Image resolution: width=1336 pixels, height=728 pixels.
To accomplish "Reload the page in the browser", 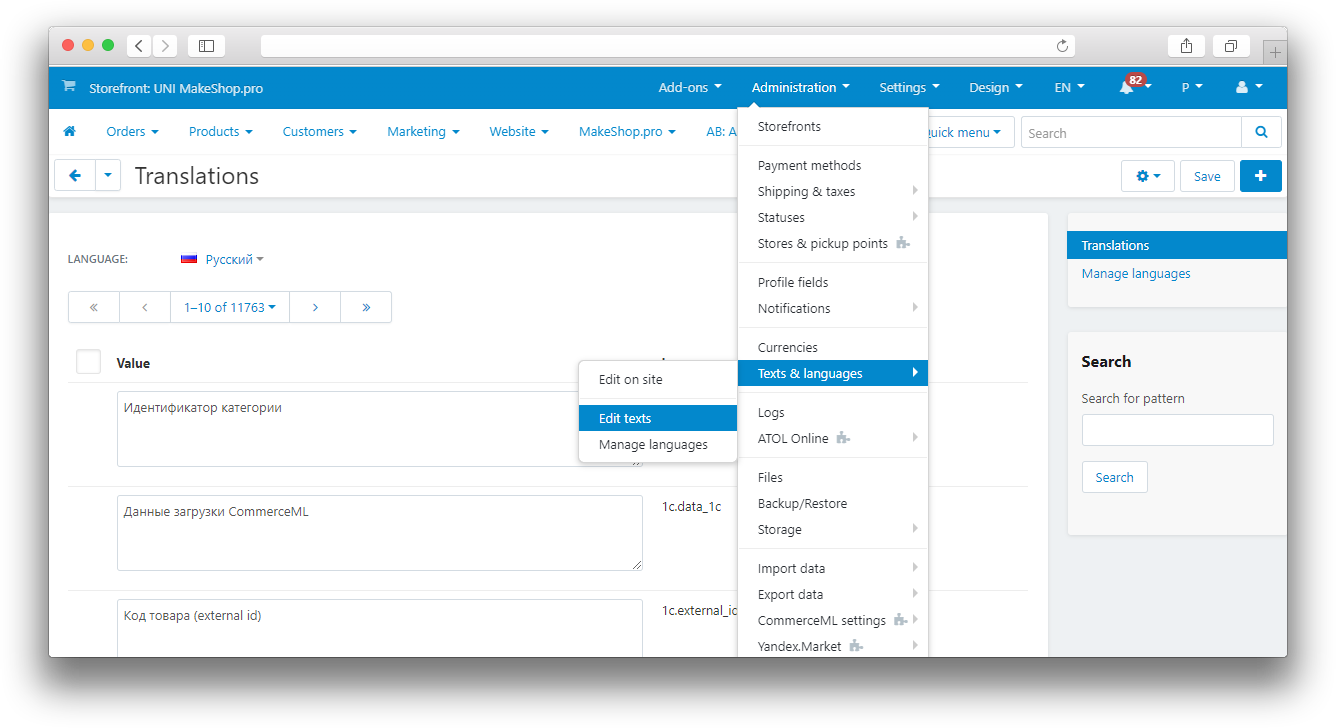I will [x=1062, y=45].
